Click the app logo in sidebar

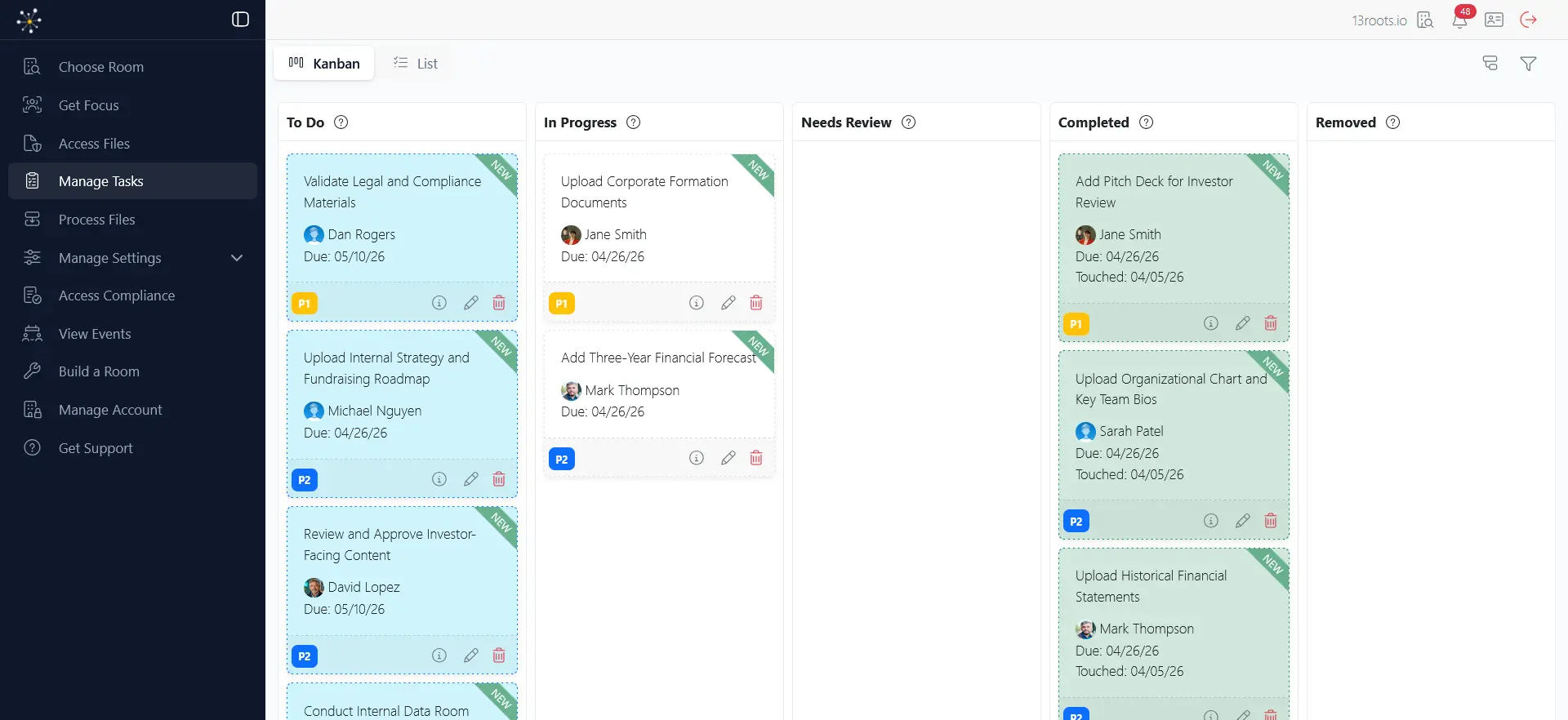29,20
